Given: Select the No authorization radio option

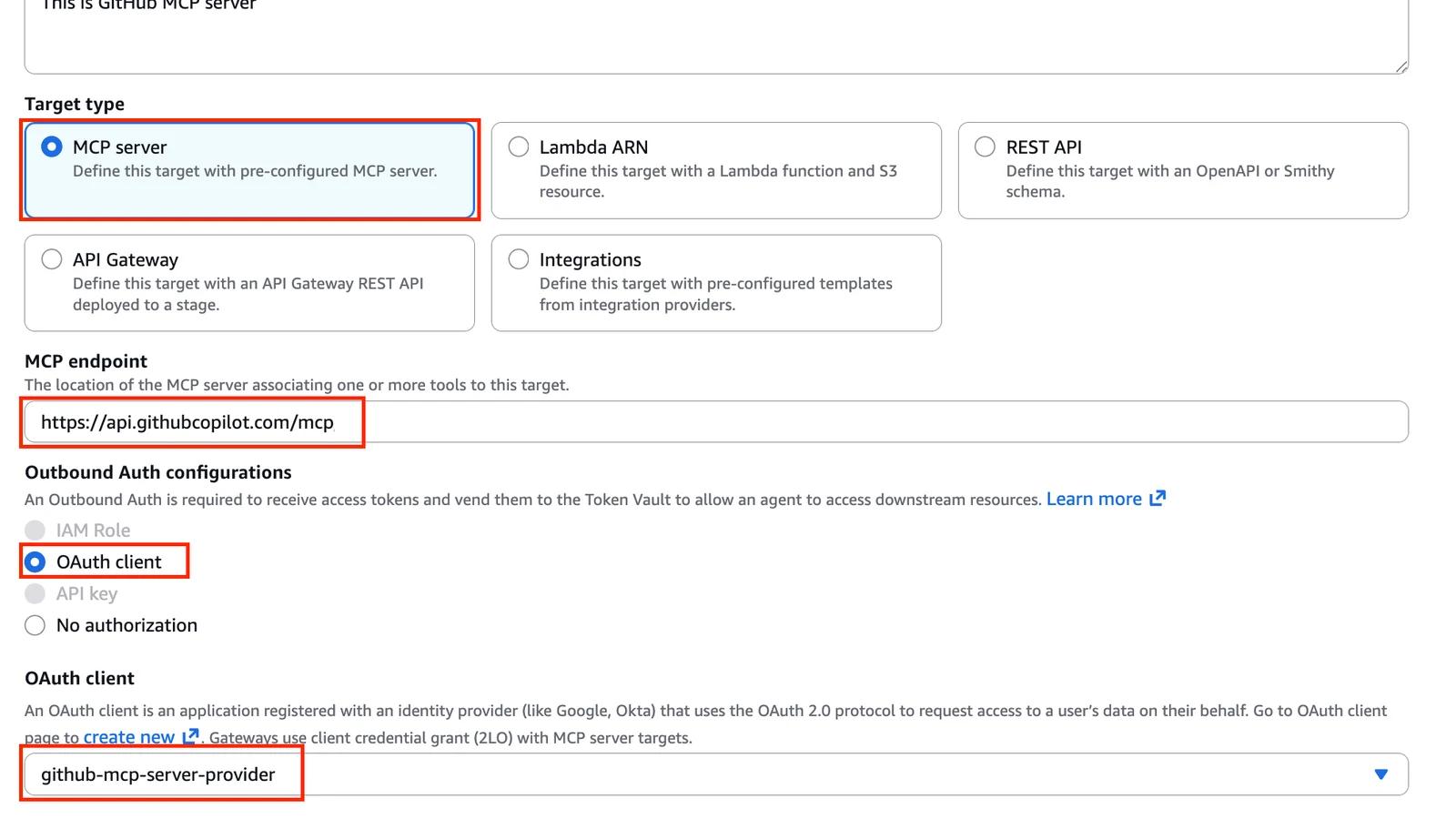Looking at the screenshot, I should pyautogui.click(x=35, y=625).
